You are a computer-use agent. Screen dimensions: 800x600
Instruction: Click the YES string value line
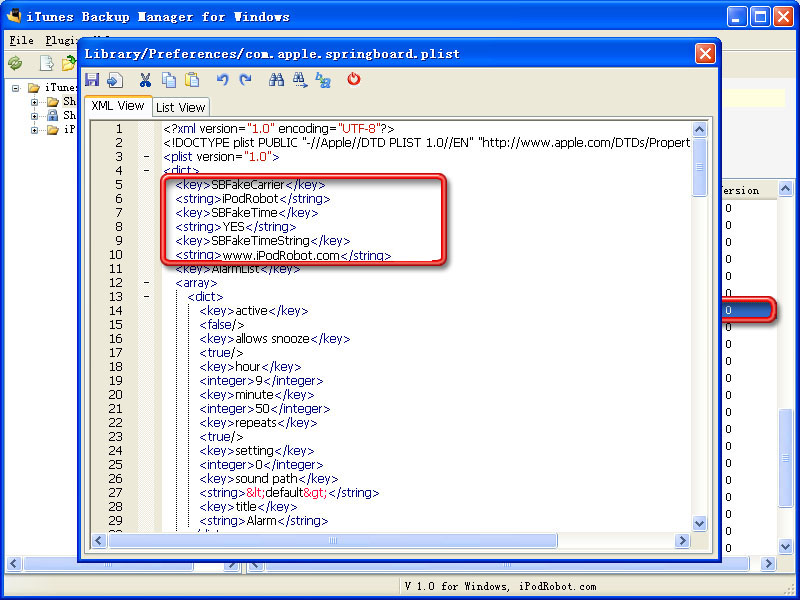point(236,227)
